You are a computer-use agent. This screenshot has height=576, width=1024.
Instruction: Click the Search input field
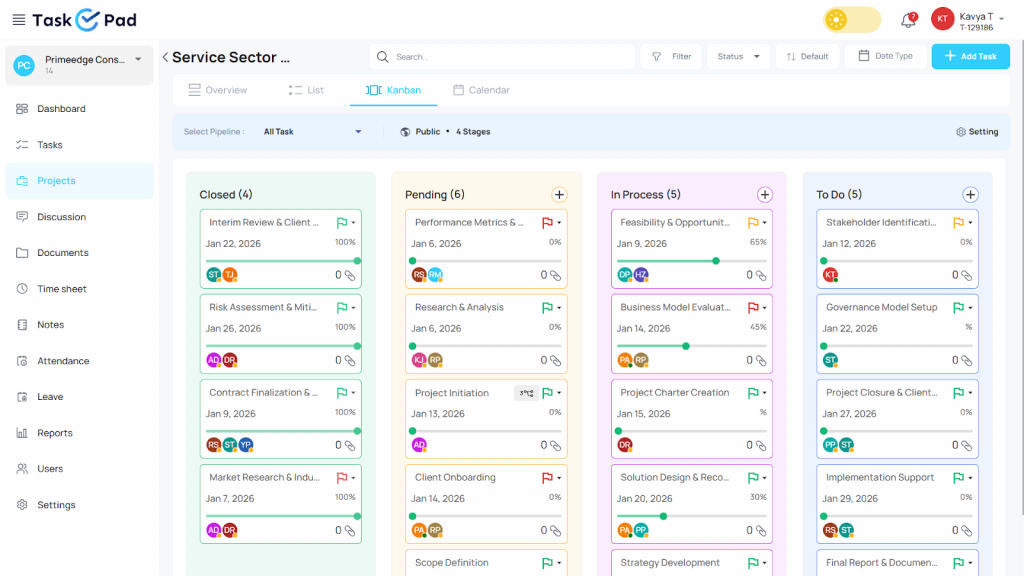point(500,57)
